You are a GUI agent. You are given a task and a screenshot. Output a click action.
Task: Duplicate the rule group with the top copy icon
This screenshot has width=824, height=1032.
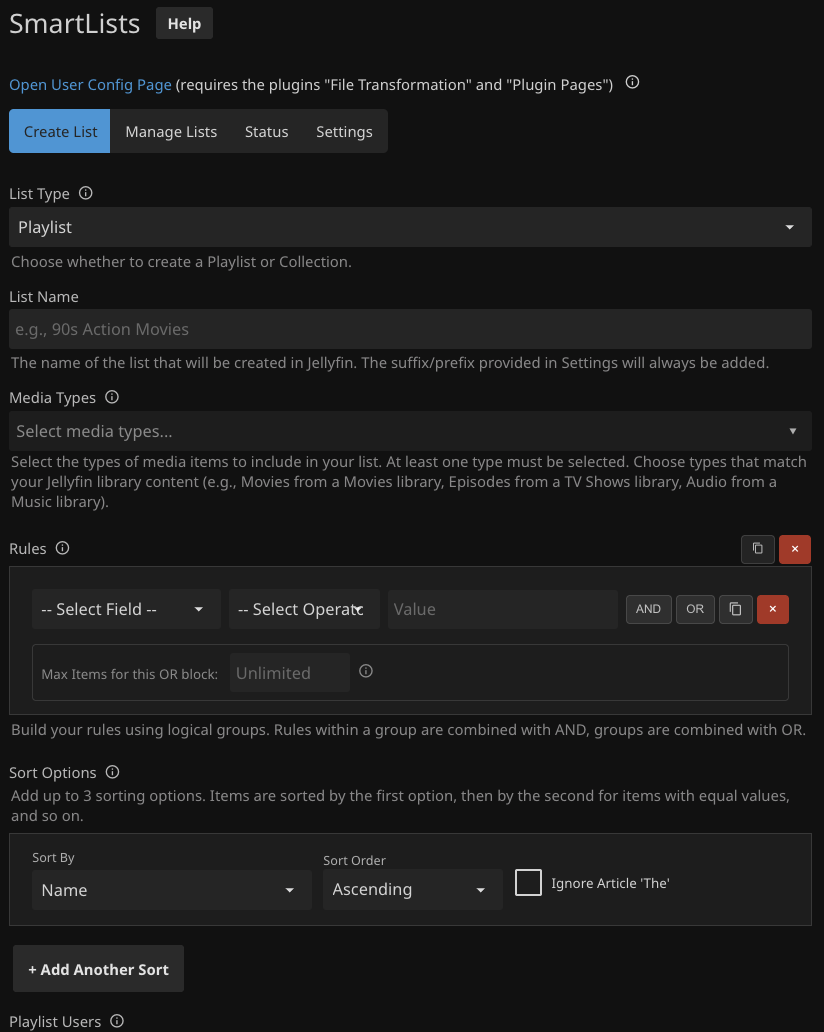758,549
